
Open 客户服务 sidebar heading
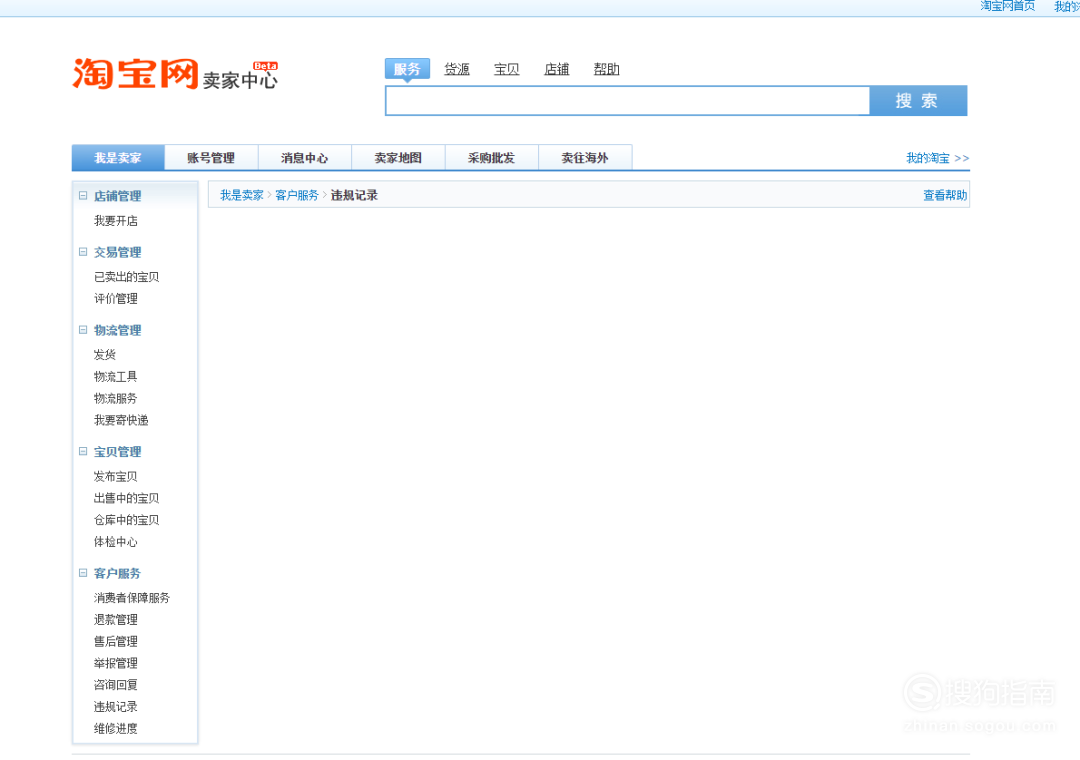point(117,573)
